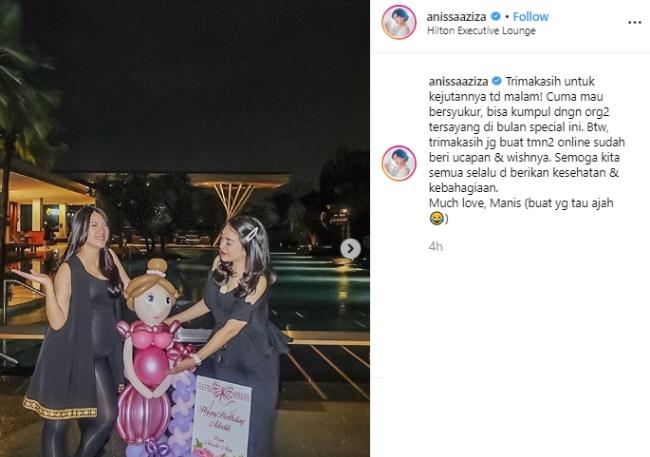Open commenter avatar beside the caption
Viewport: 650px width, 457px height.
tap(399, 163)
